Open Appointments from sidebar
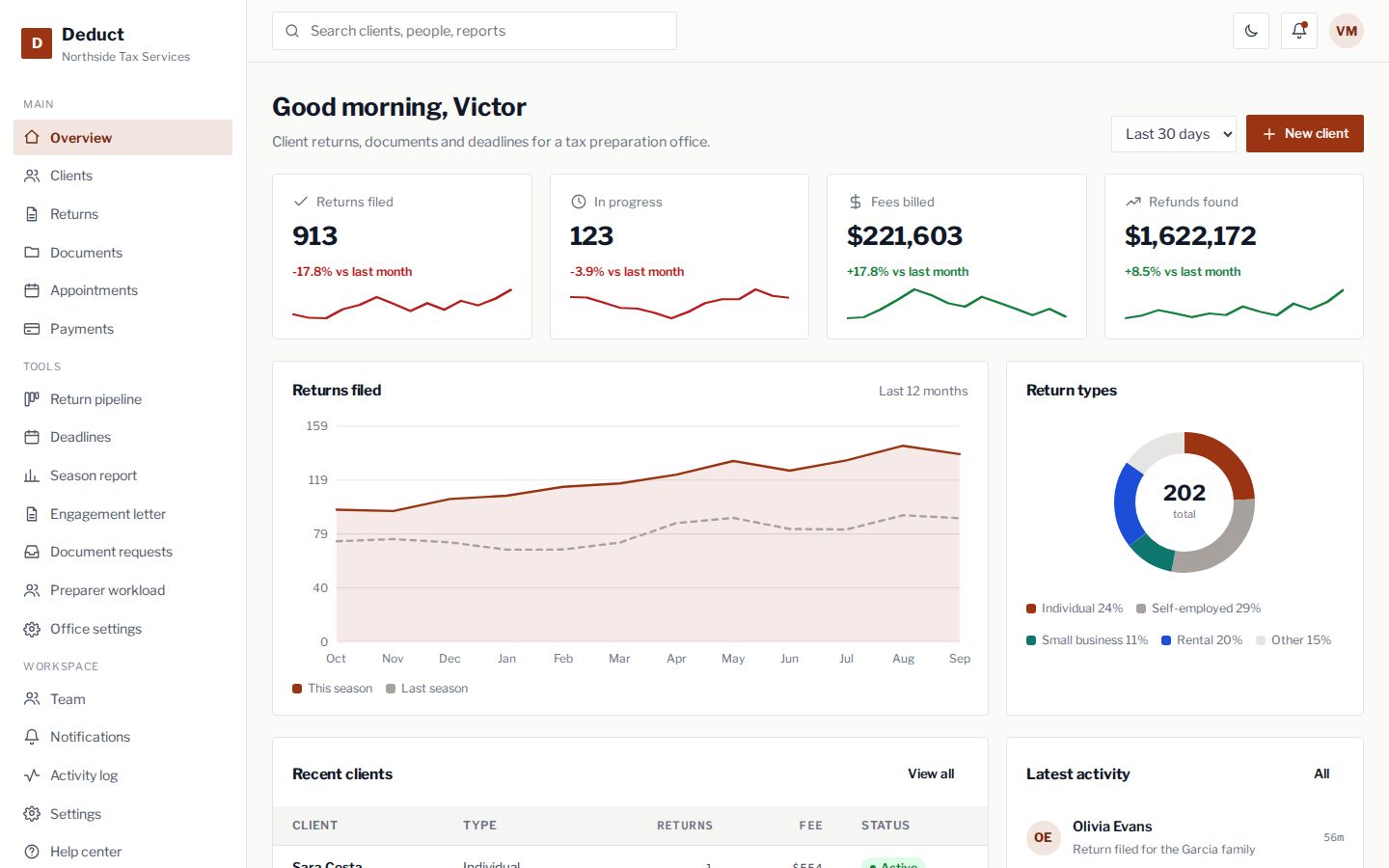1389x868 pixels. (x=123, y=290)
